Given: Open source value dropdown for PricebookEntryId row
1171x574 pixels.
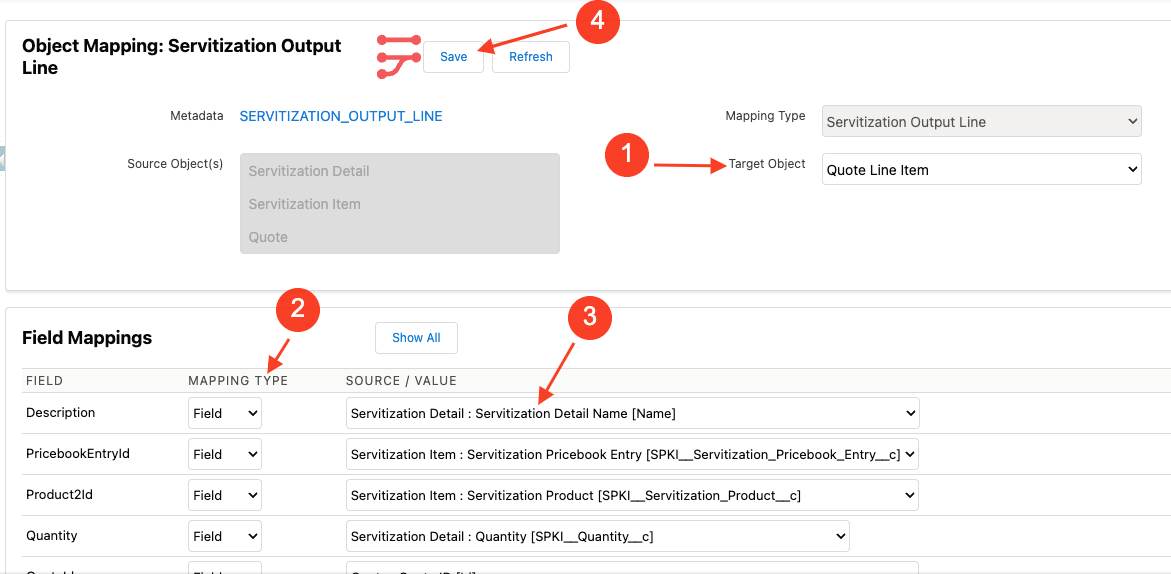Looking at the screenshot, I should 633,454.
